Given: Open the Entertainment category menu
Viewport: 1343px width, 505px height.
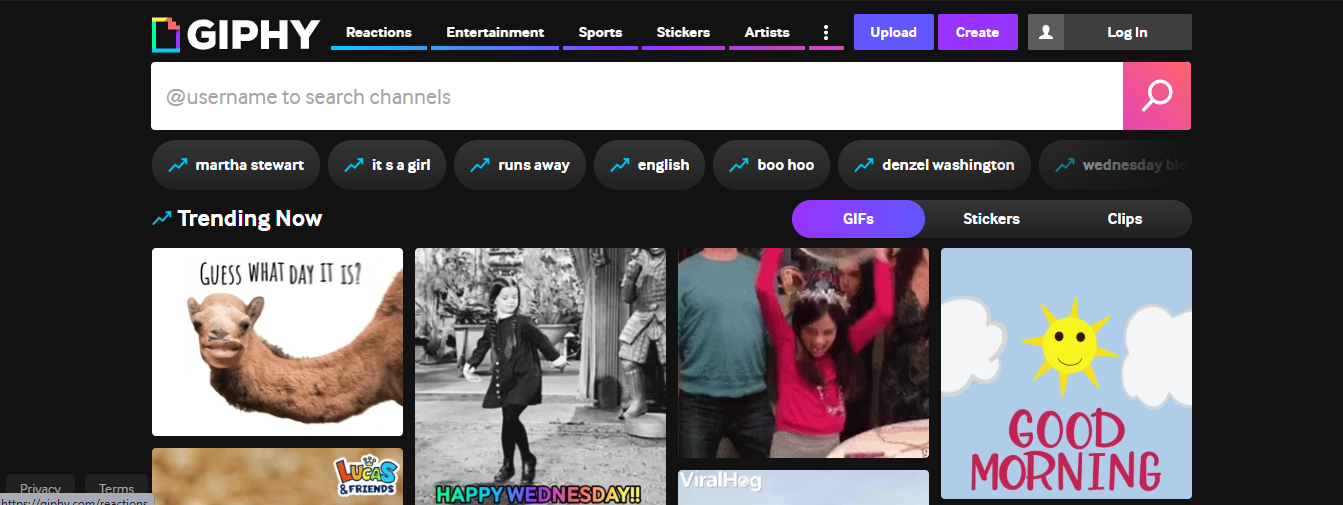Looking at the screenshot, I should pos(495,32).
